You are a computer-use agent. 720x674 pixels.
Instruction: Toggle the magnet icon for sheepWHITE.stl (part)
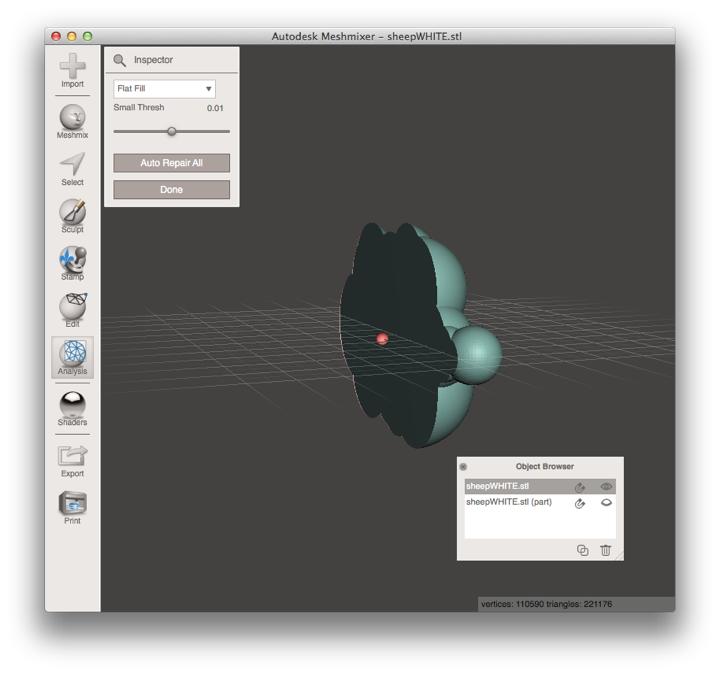580,503
